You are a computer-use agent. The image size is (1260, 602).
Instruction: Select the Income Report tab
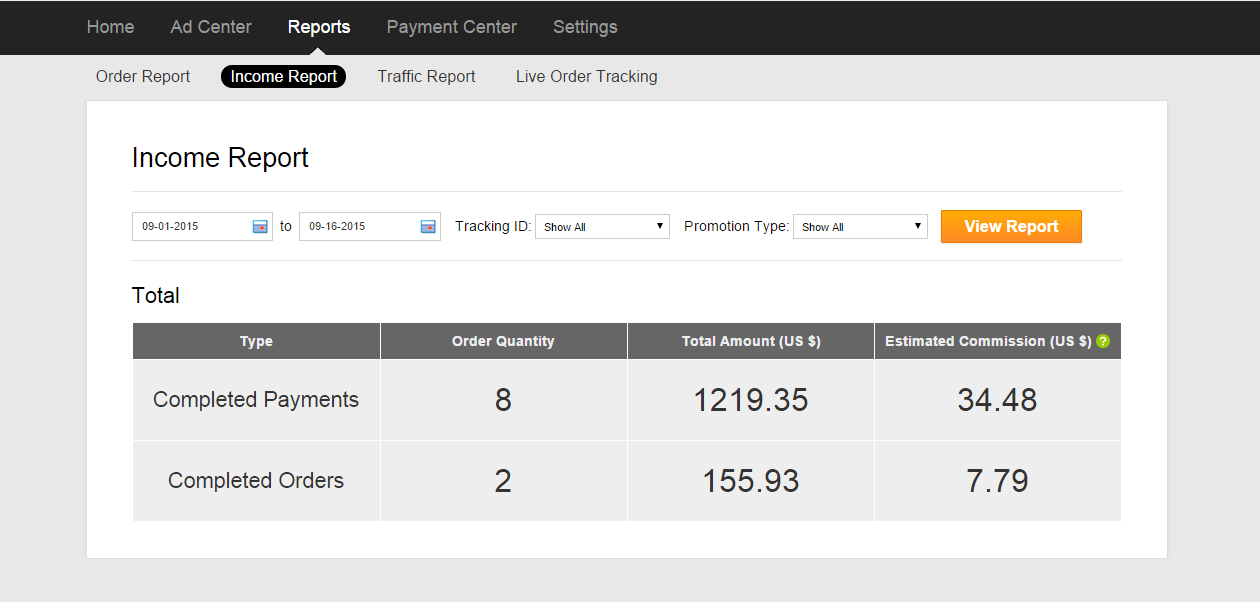pyautogui.click(x=284, y=76)
